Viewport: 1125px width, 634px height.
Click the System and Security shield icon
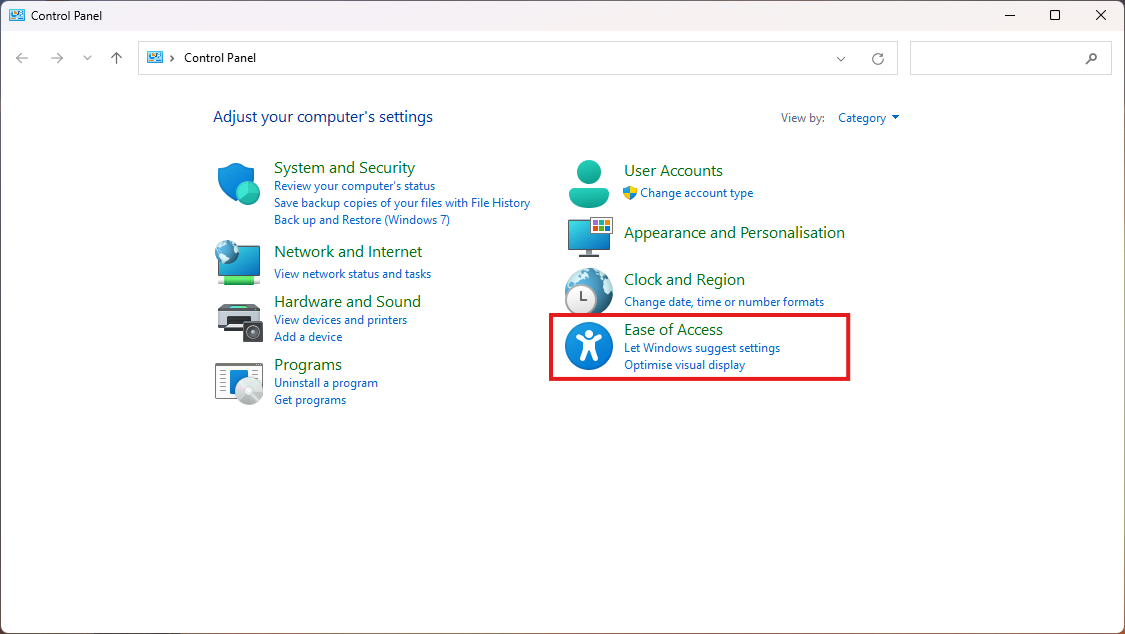click(238, 184)
